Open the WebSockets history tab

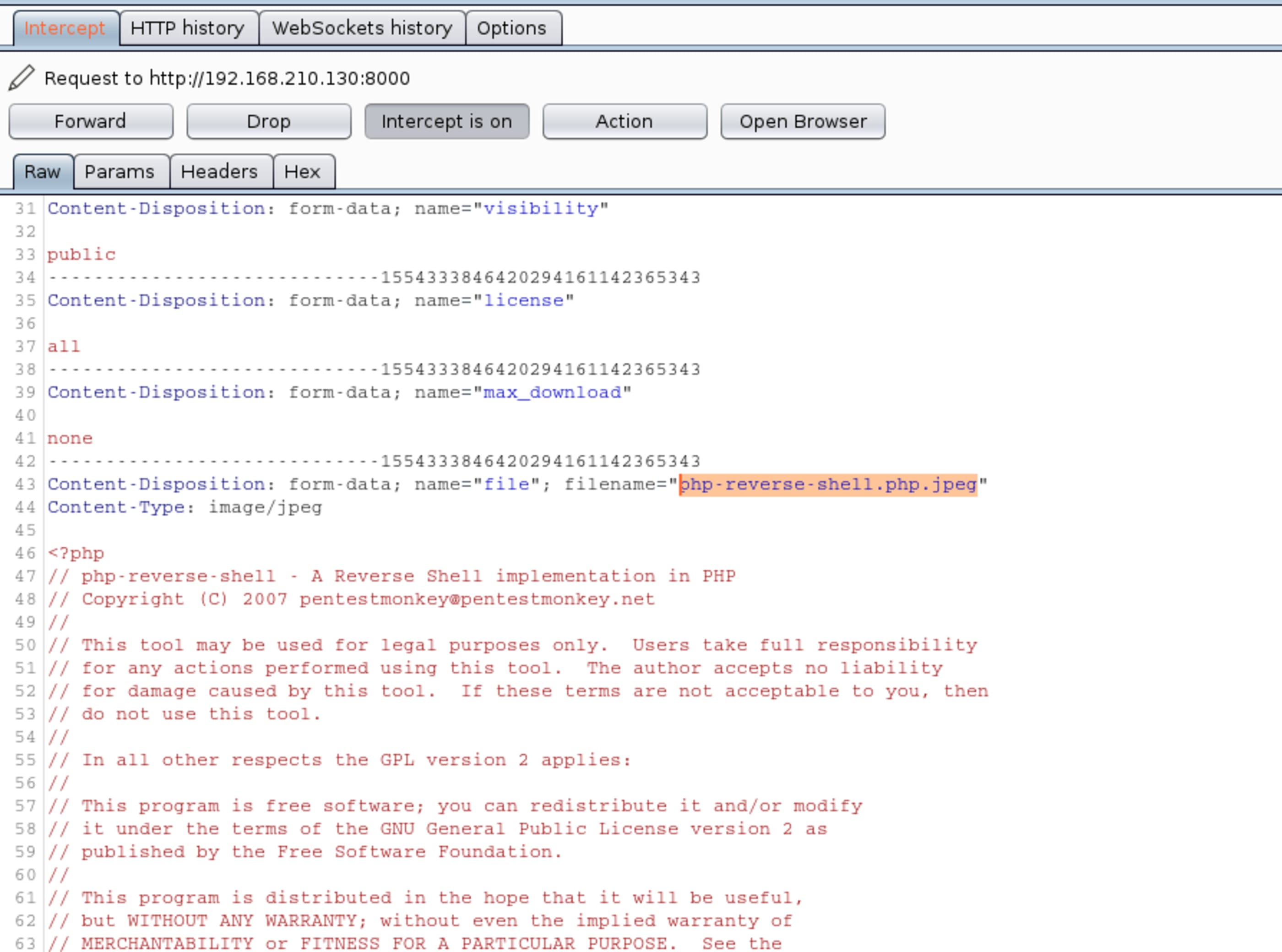pyautogui.click(x=362, y=27)
